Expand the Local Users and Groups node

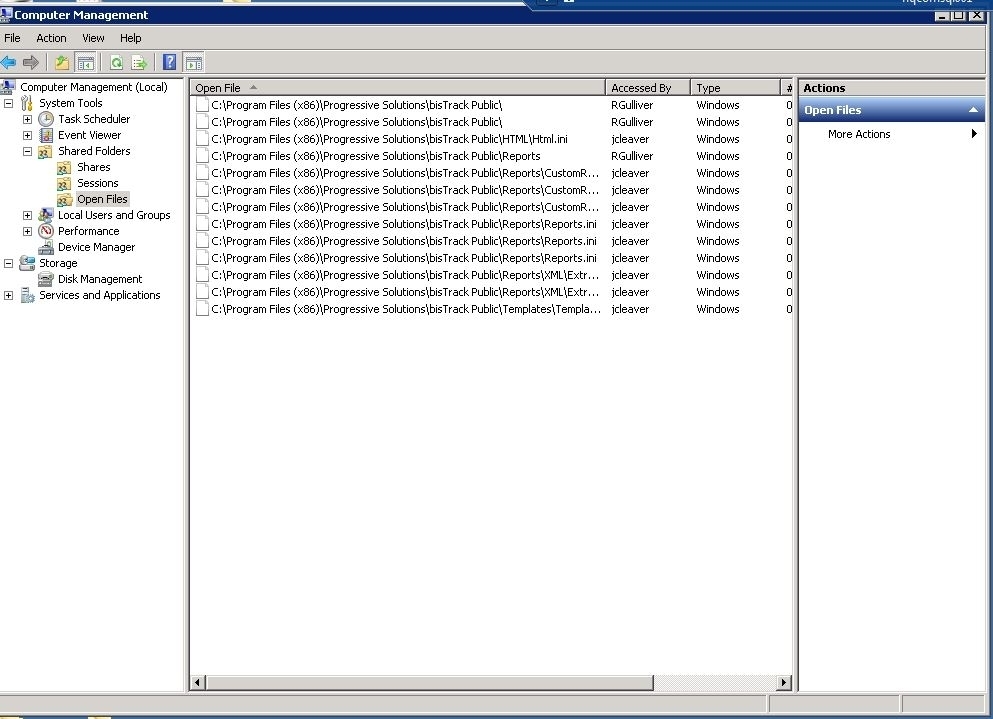28,215
